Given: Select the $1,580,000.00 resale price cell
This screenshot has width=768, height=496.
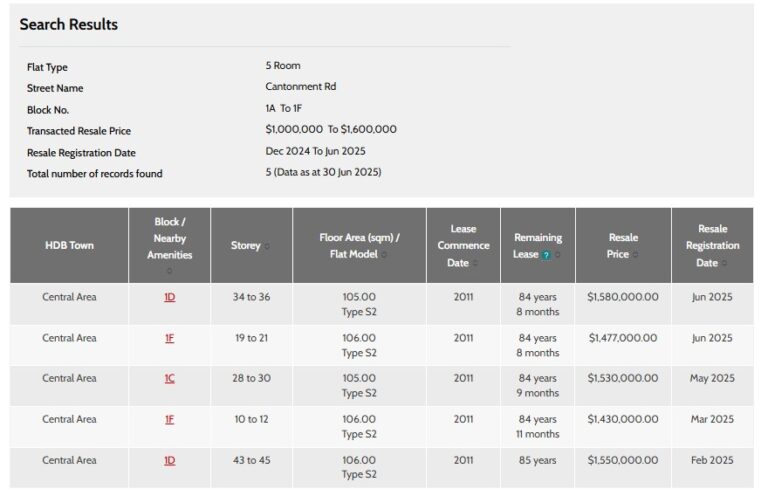Looking at the screenshot, I should (623, 297).
